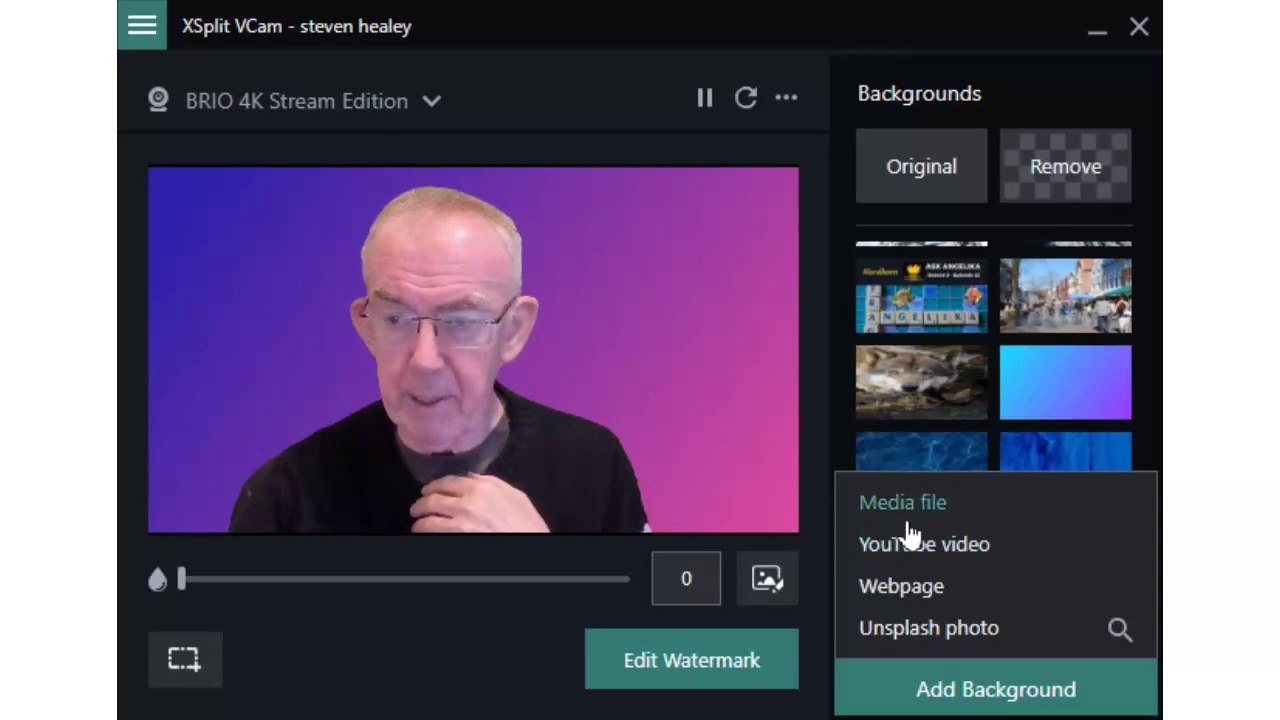
Task: Click the blur droplet icon
Action: coord(157,579)
